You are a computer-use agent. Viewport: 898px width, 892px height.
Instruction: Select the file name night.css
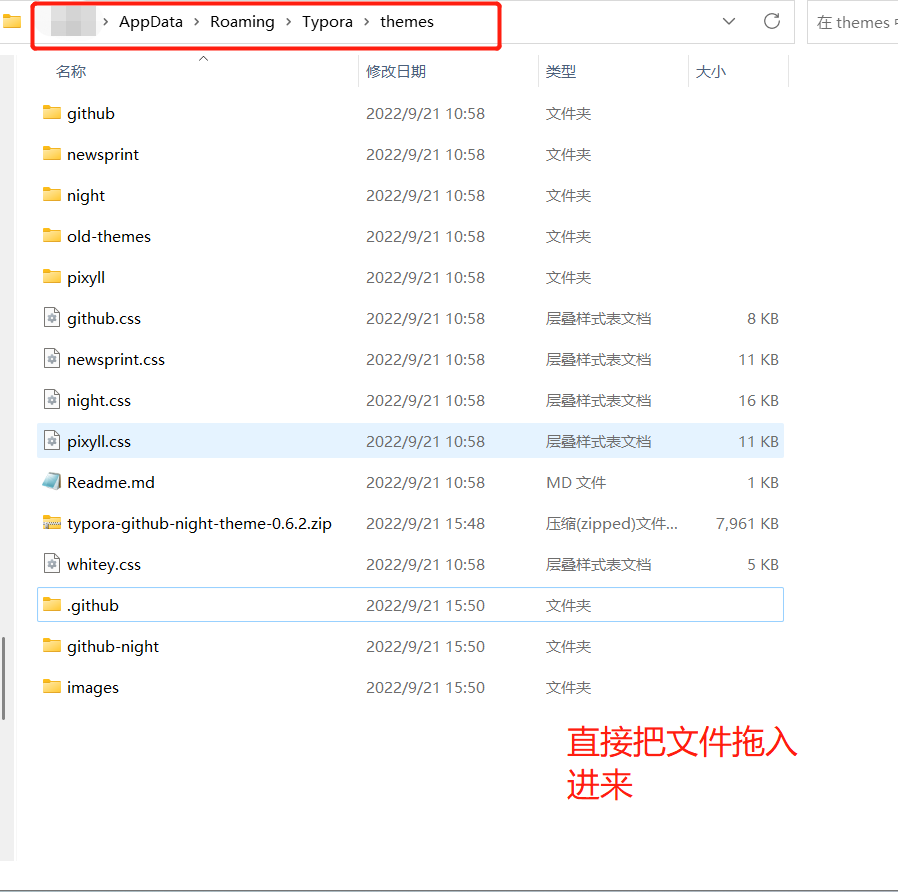(99, 401)
